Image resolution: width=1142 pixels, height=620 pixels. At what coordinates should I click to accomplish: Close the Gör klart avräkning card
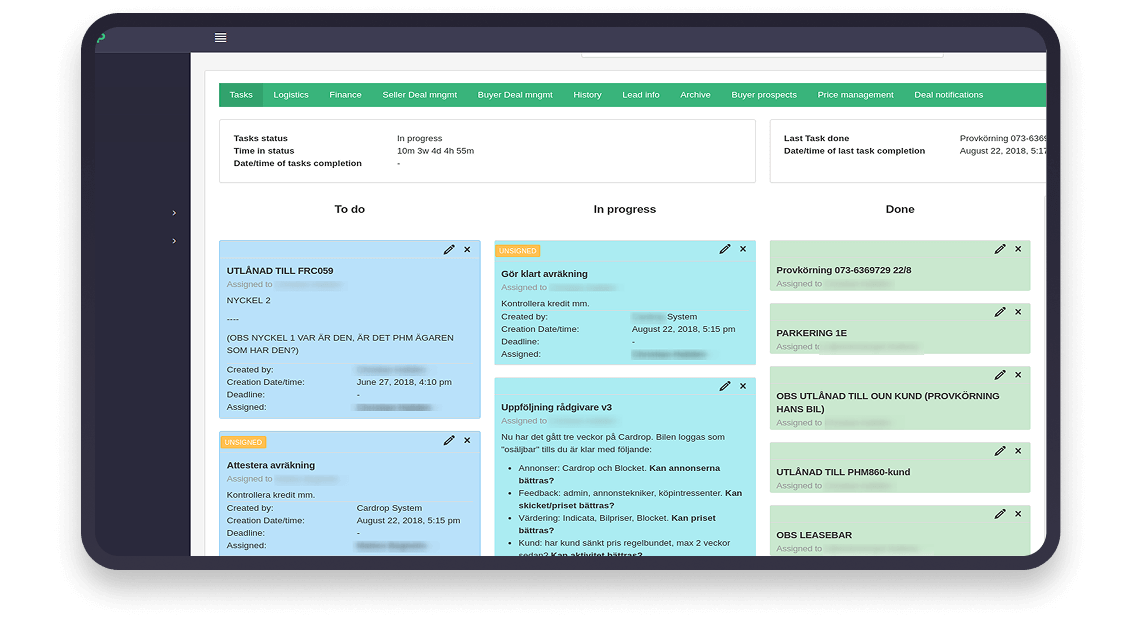pos(743,250)
